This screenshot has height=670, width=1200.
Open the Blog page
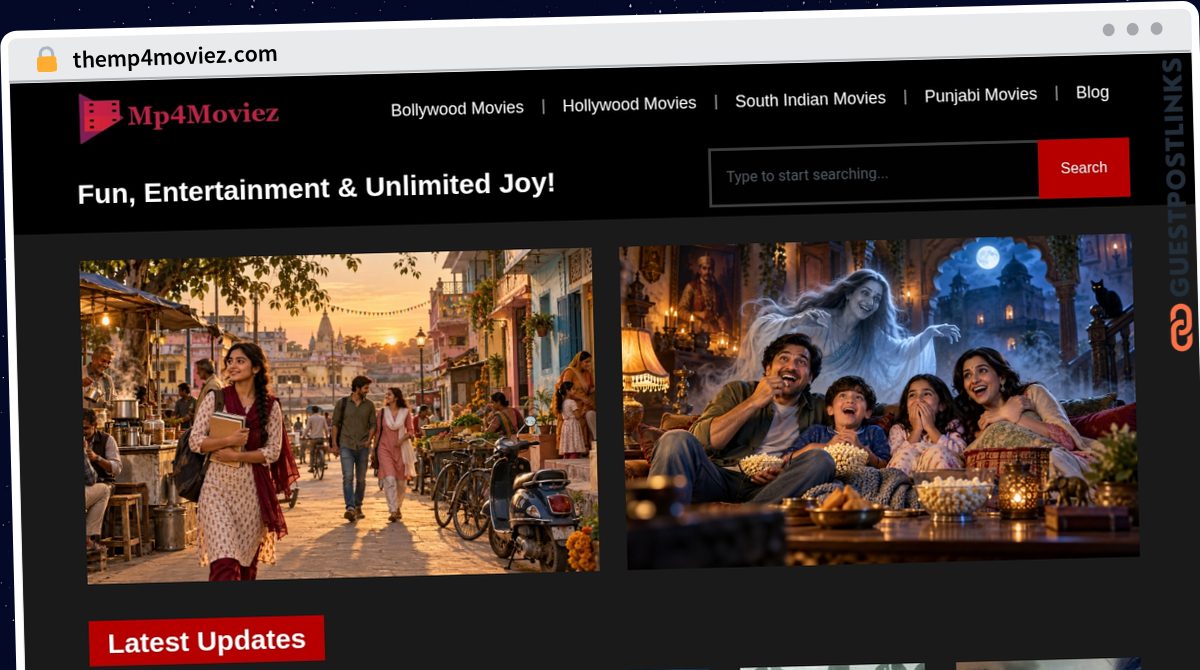tap(1092, 92)
